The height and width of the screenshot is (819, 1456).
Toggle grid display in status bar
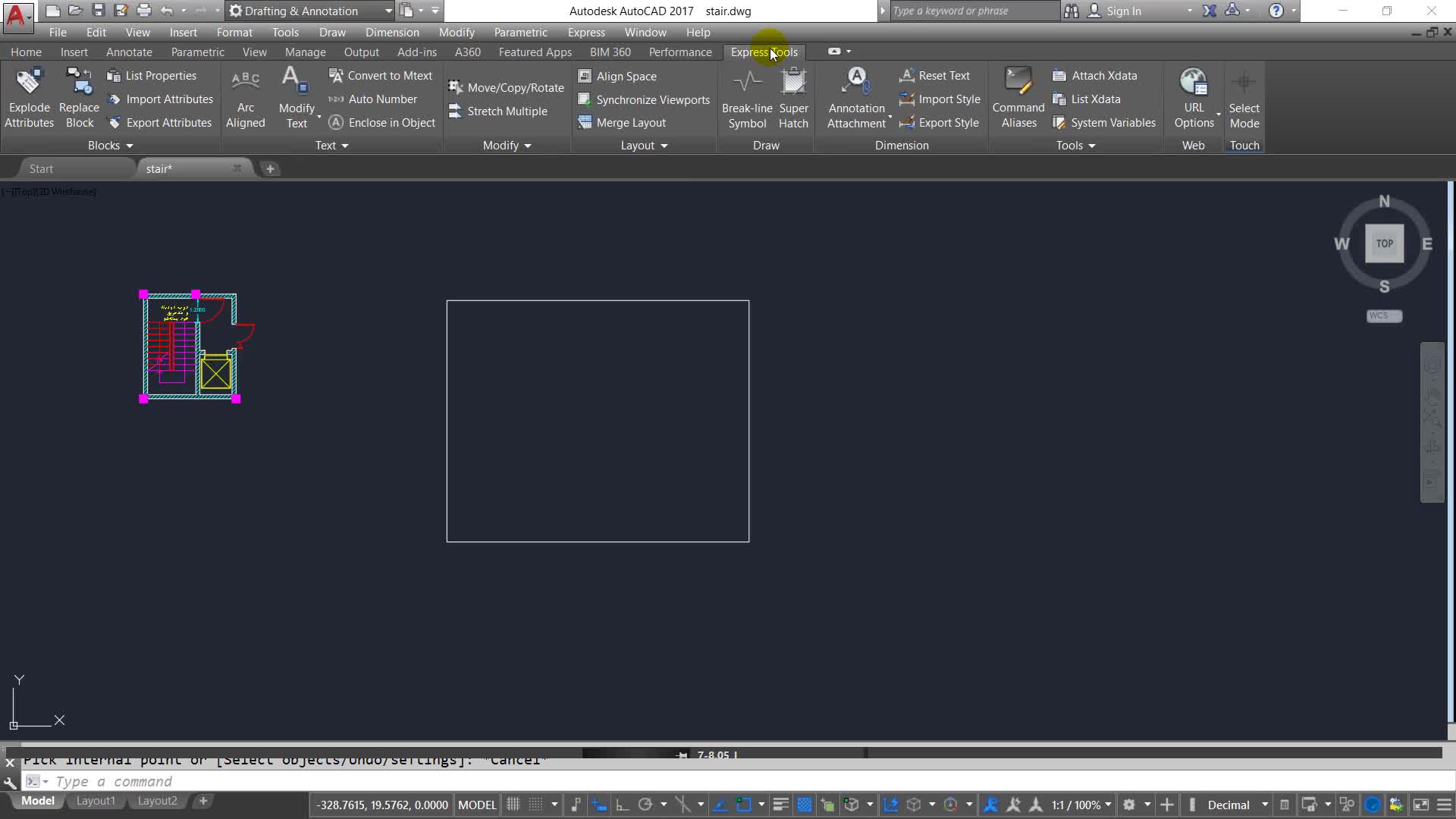[513, 805]
